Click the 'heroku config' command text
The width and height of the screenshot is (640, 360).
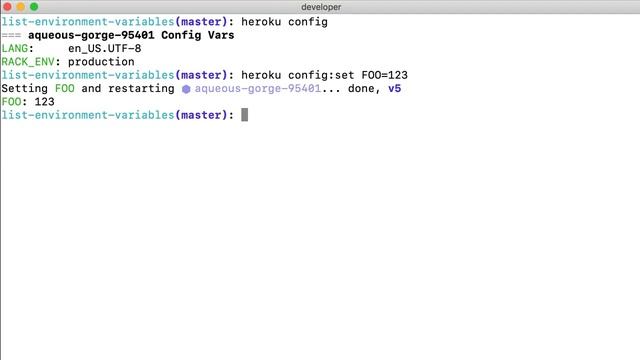click(284, 22)
